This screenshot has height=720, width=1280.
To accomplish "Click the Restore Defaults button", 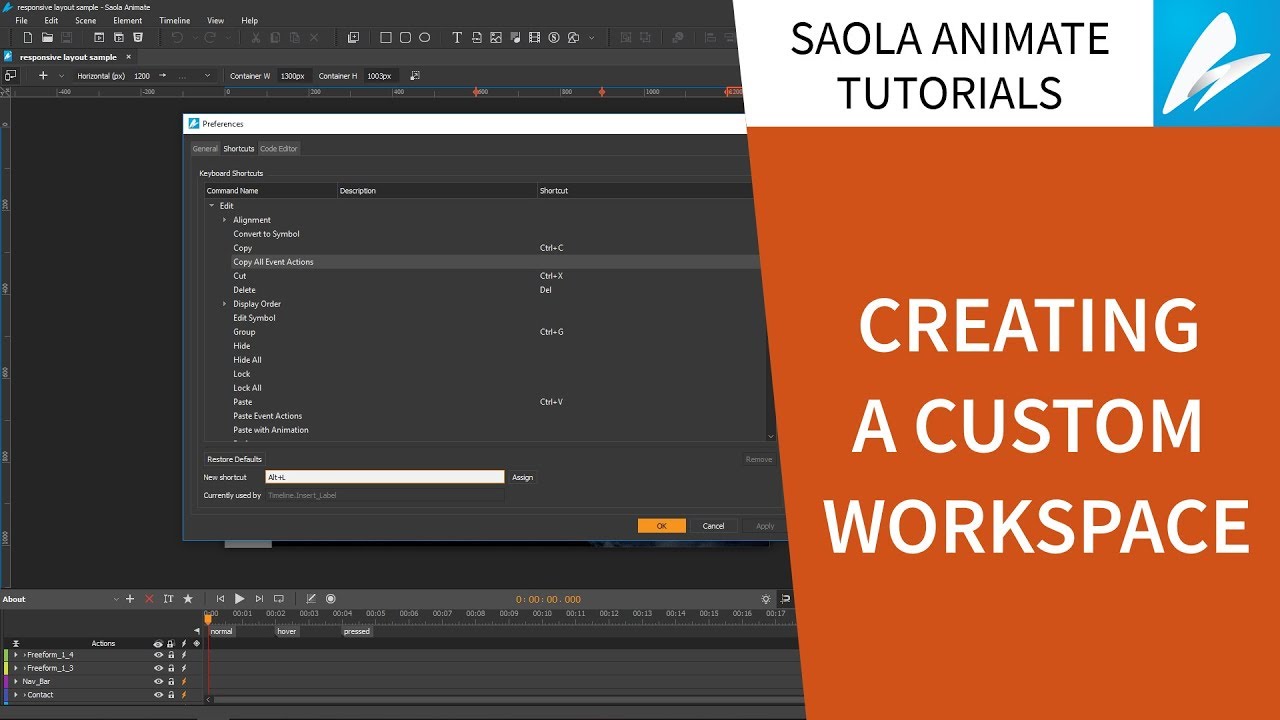I will point(235,460).
